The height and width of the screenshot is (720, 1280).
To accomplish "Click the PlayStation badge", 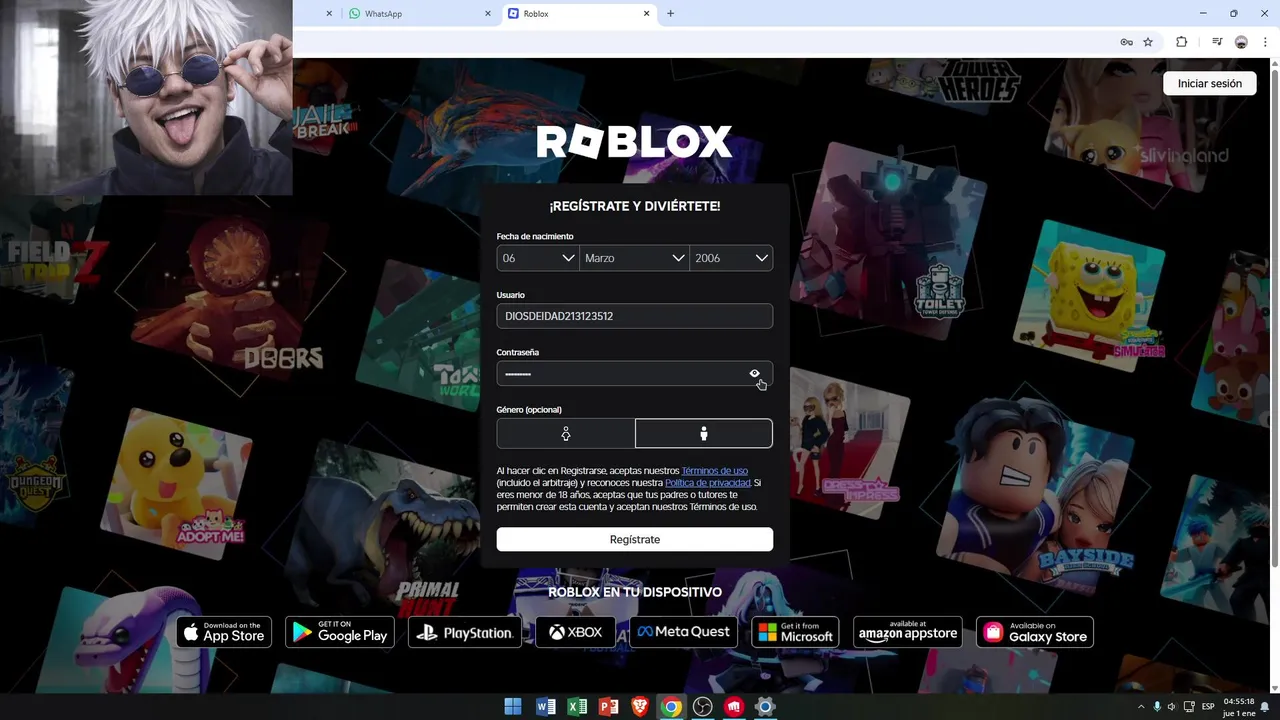I will (x=465, y=632).
